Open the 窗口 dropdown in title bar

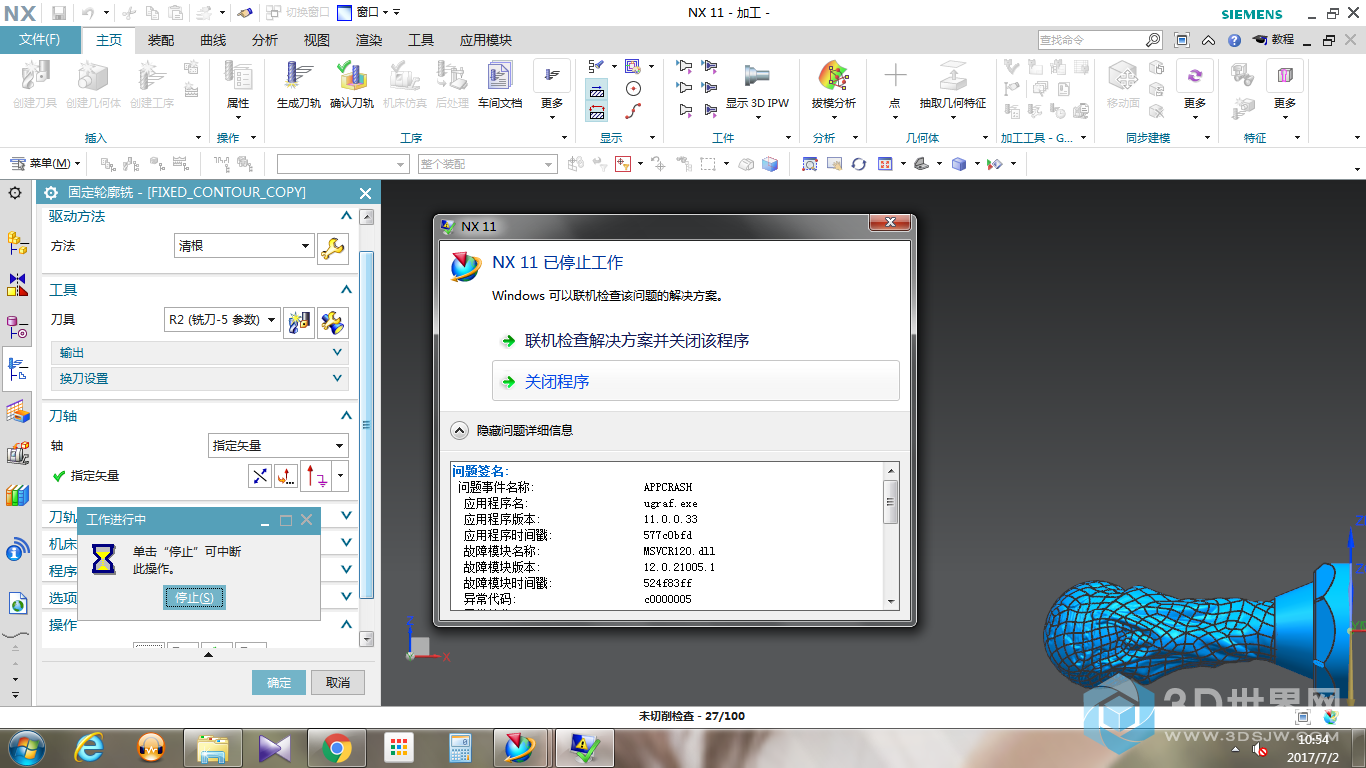(368, 12)
